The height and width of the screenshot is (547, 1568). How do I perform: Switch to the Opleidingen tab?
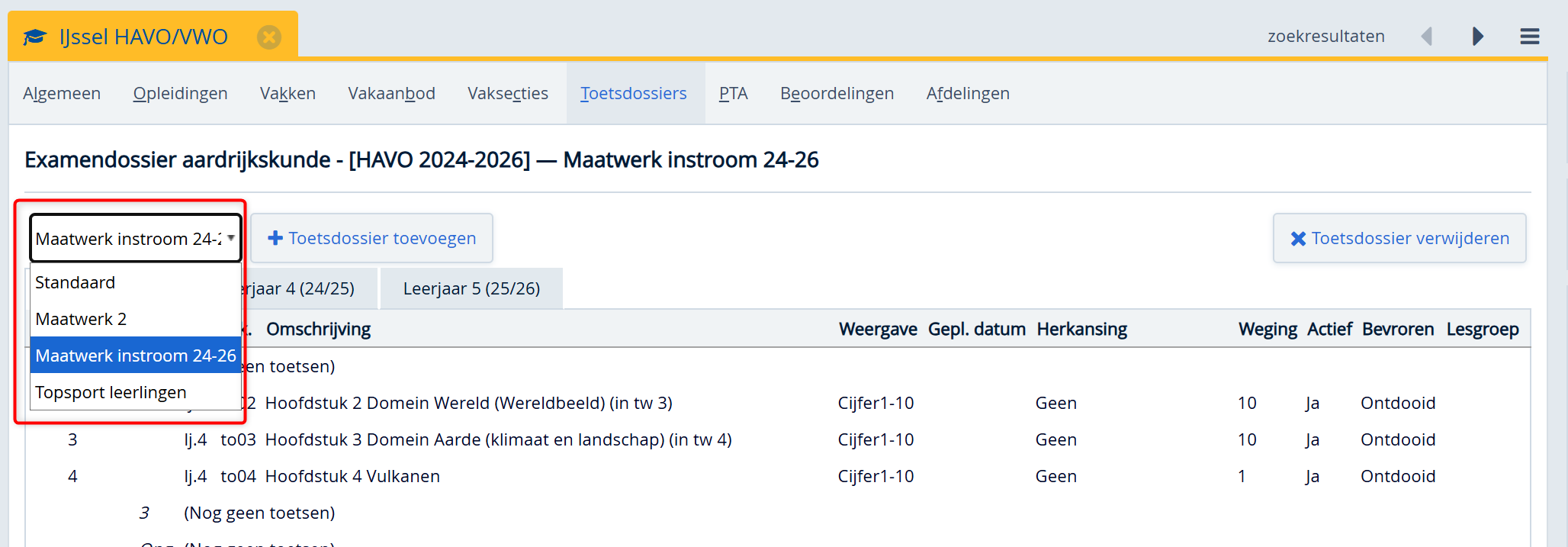click(x=180, y=93)
